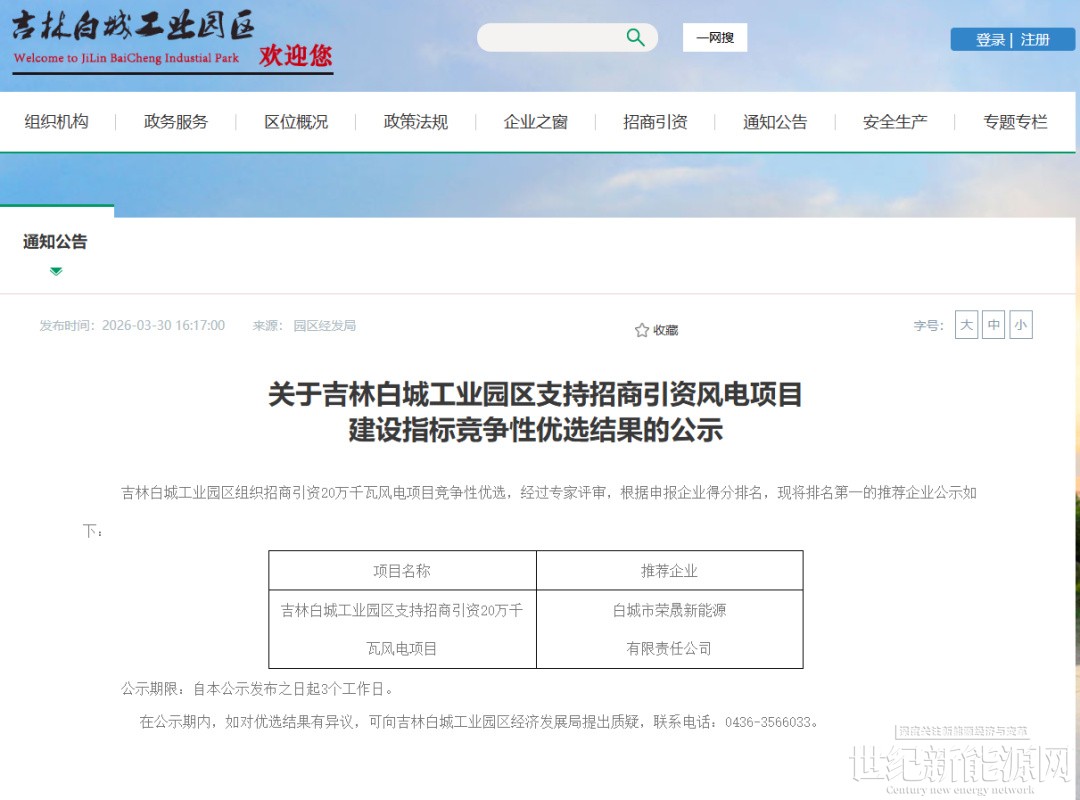Open the 专题专栏 menu
The height and width of the screenshot is (800, 1080).
click(x=1015, y=122)
